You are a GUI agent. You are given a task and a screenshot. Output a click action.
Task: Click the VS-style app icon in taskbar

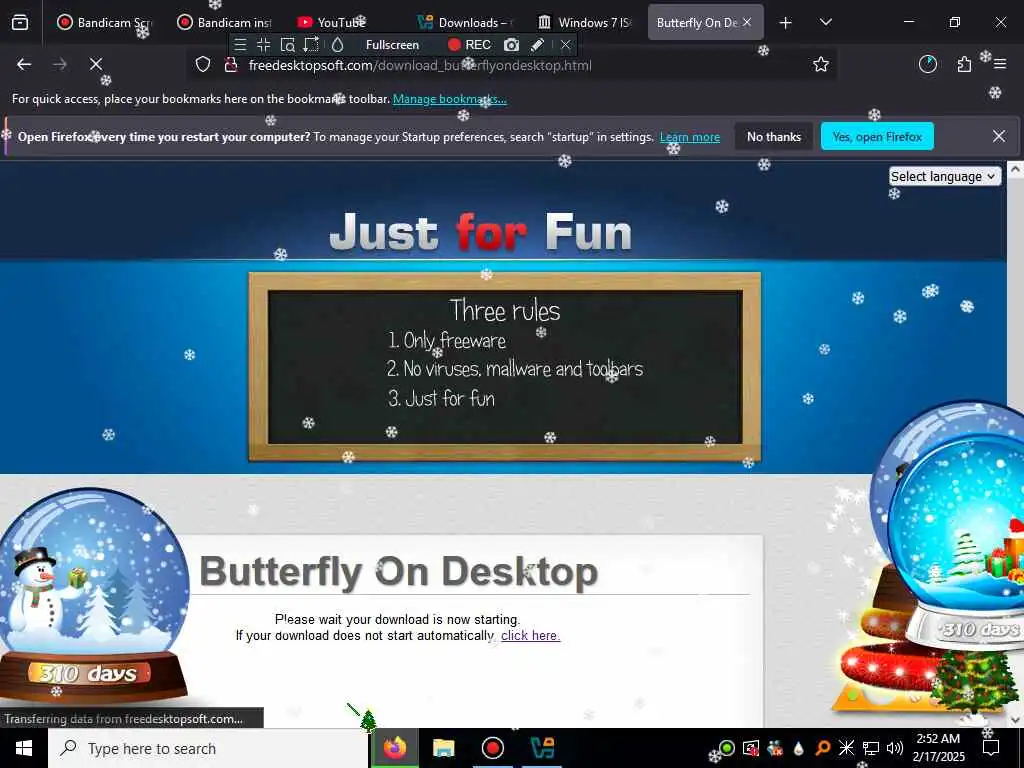(542, 748)
